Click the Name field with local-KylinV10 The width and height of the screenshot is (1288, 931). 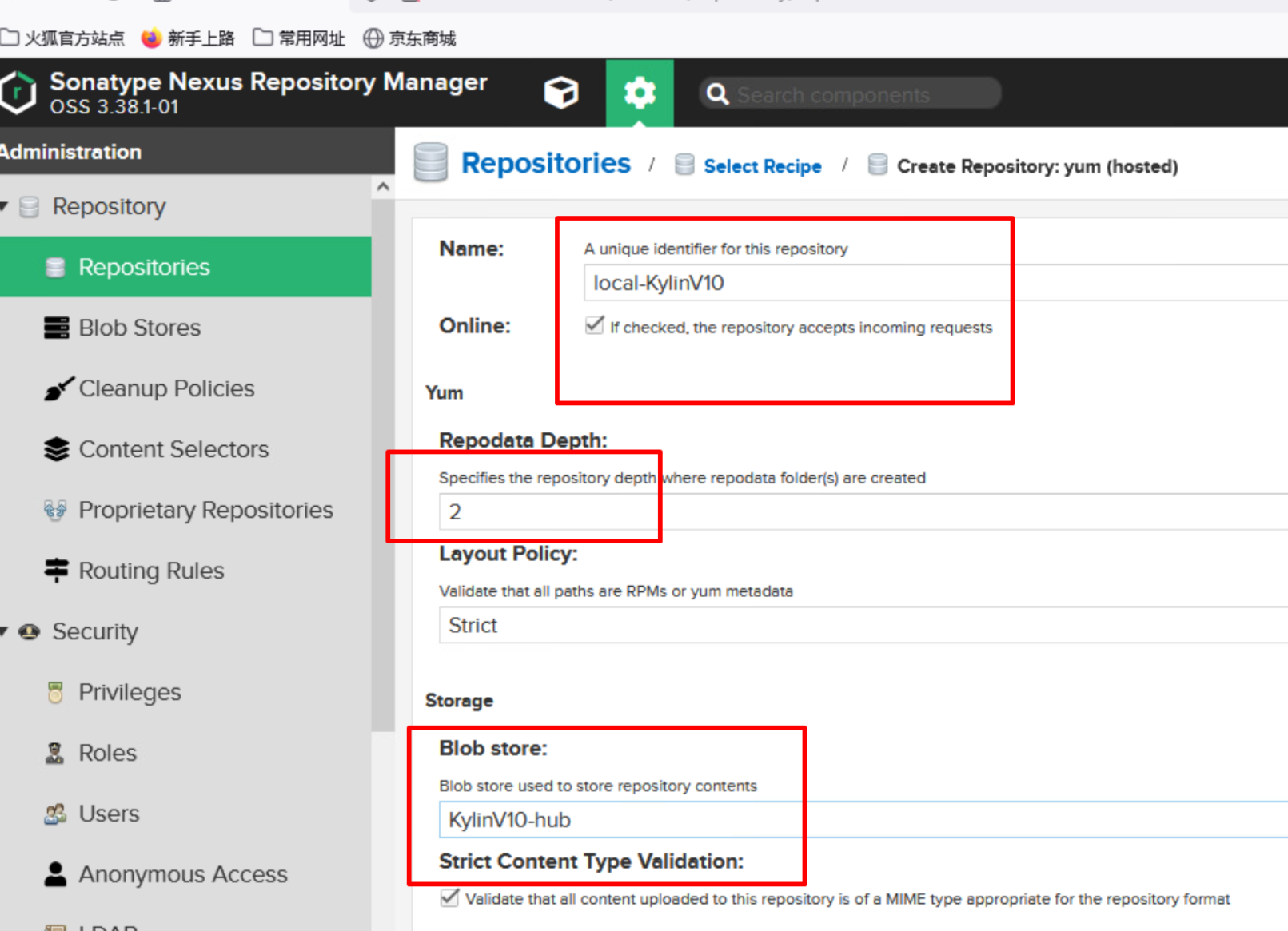click(935, 283)
